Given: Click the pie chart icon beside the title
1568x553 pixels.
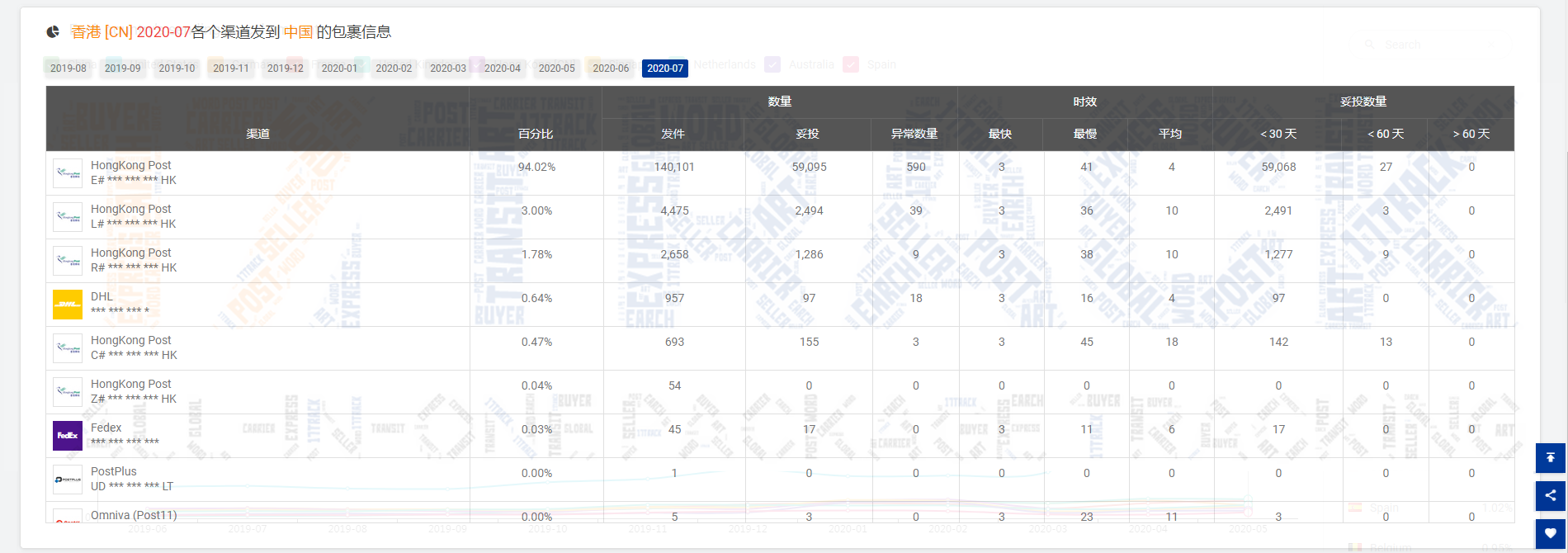Looking at the screenshot, I should 53,32.
